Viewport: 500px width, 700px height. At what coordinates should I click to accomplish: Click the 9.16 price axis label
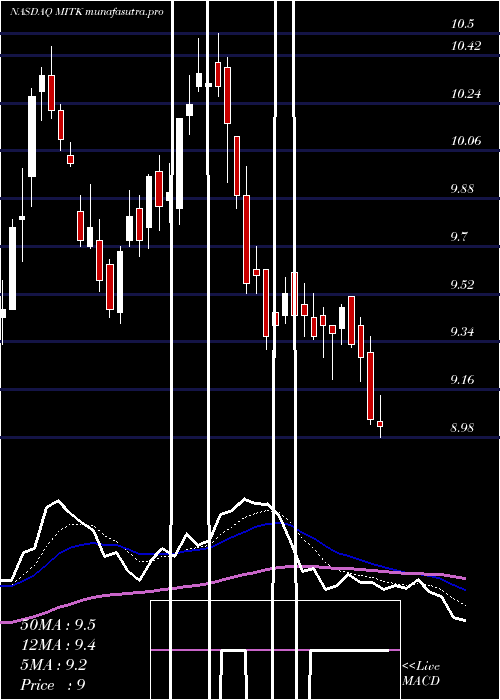click(462, 380)
